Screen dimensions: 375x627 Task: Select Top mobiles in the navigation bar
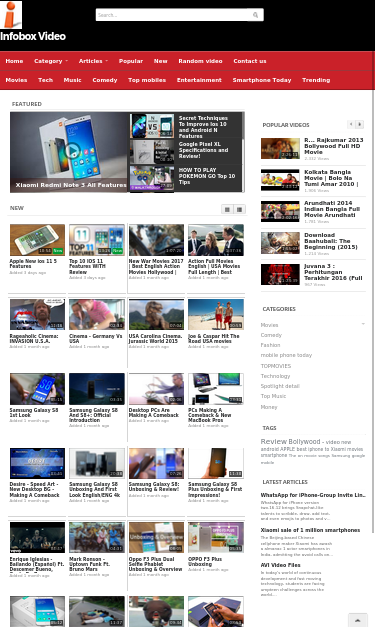click(x=147, y=80)
